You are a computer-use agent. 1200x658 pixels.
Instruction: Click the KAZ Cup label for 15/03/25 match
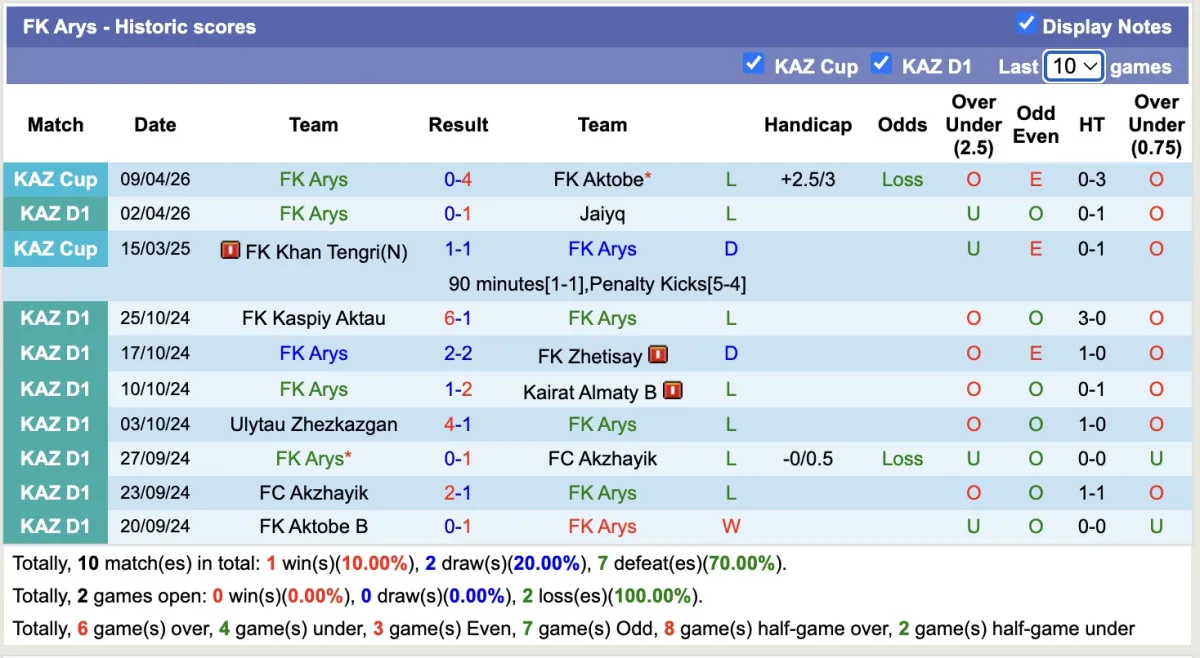[56, 249]
